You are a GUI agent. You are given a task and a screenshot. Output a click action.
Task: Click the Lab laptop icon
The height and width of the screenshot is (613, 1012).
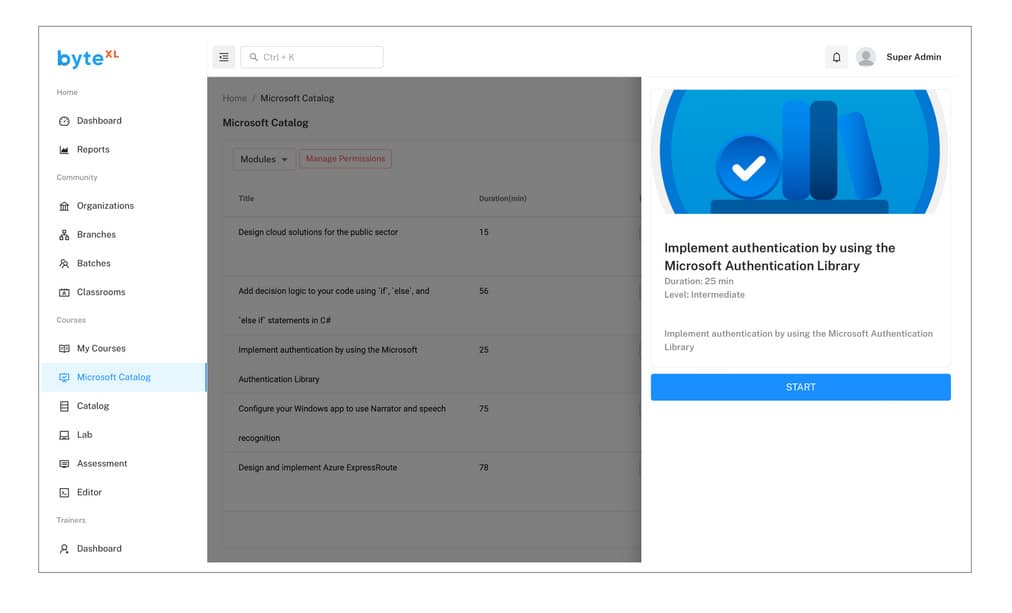click(x=64, y=435)
